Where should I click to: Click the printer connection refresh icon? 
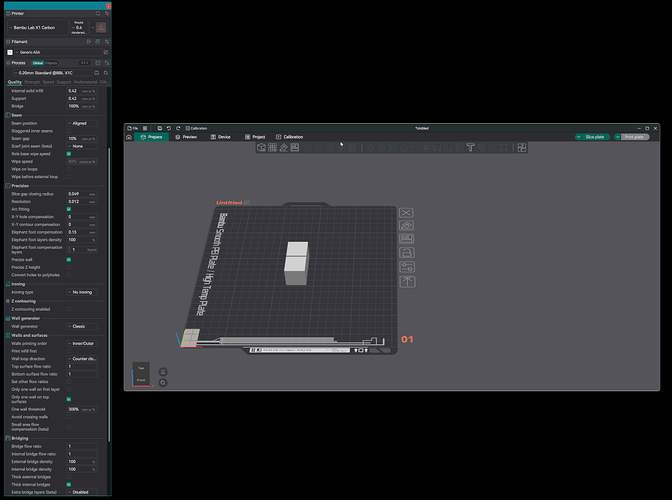[98, 13]
